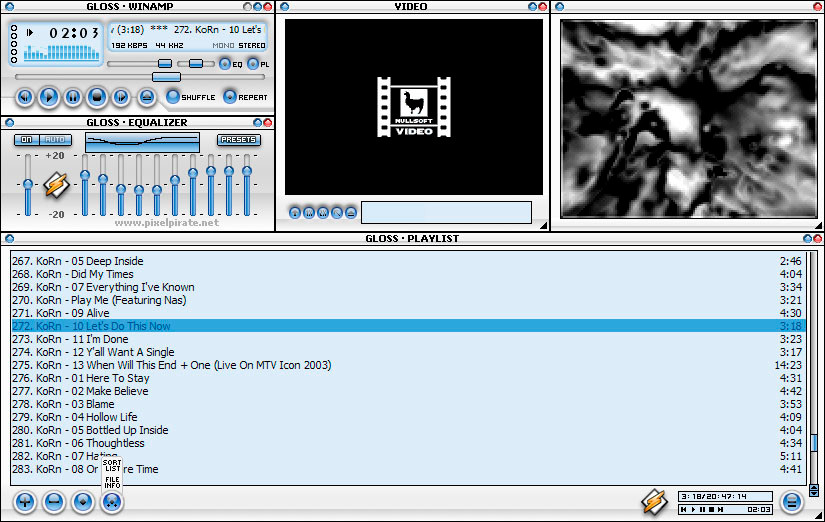This screenshot has height=522, width=825.
Task: Turn equalizer ON button
Action: (x=26, y=139)
